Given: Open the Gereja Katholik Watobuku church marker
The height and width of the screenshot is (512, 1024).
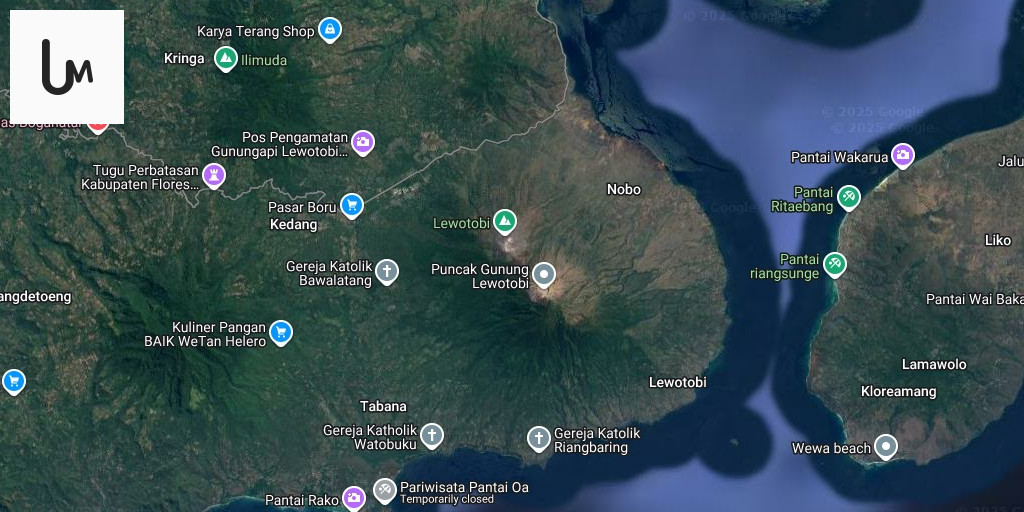Looking at the screenshot, I should pos(431,435).
